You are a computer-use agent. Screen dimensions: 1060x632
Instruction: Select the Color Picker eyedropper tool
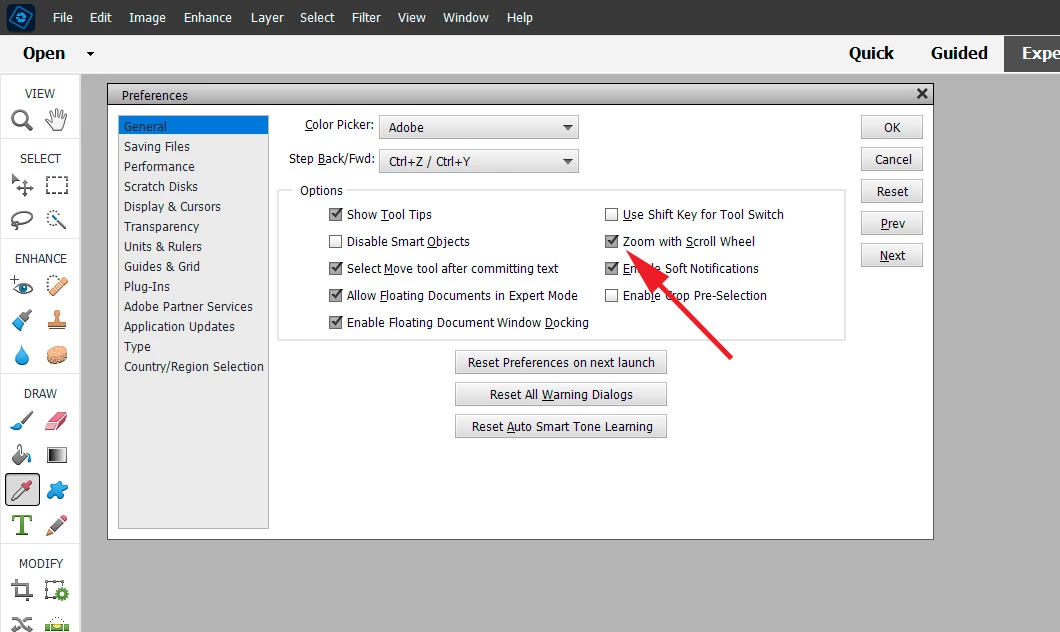point(22,489)
